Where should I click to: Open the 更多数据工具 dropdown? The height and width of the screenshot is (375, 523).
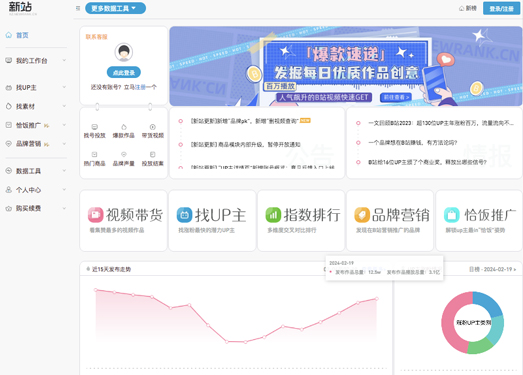coord(115,8)
